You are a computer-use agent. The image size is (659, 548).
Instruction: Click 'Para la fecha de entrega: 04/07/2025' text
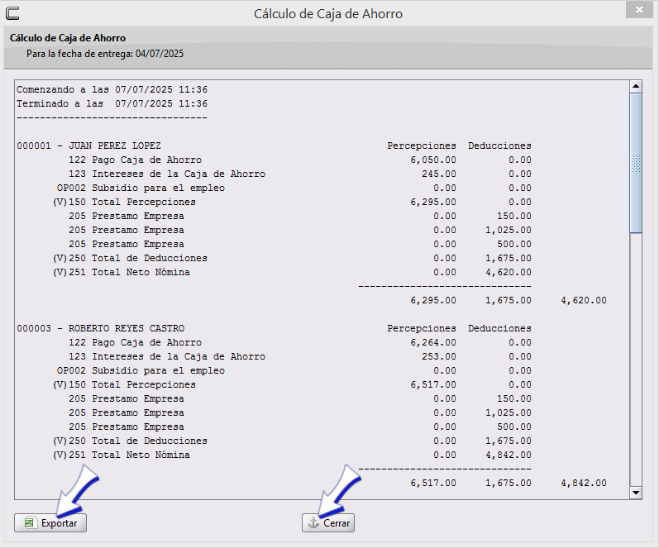click(105, 53)
